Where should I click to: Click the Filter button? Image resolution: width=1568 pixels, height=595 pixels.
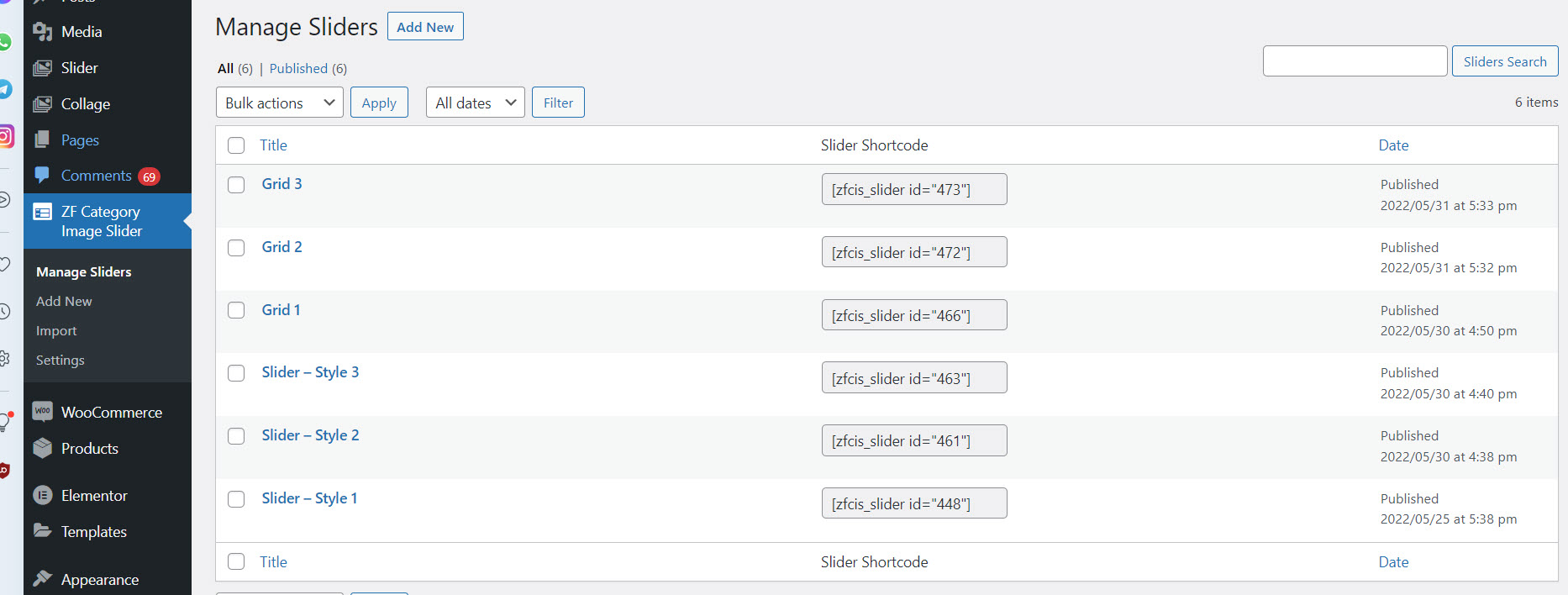558,103
